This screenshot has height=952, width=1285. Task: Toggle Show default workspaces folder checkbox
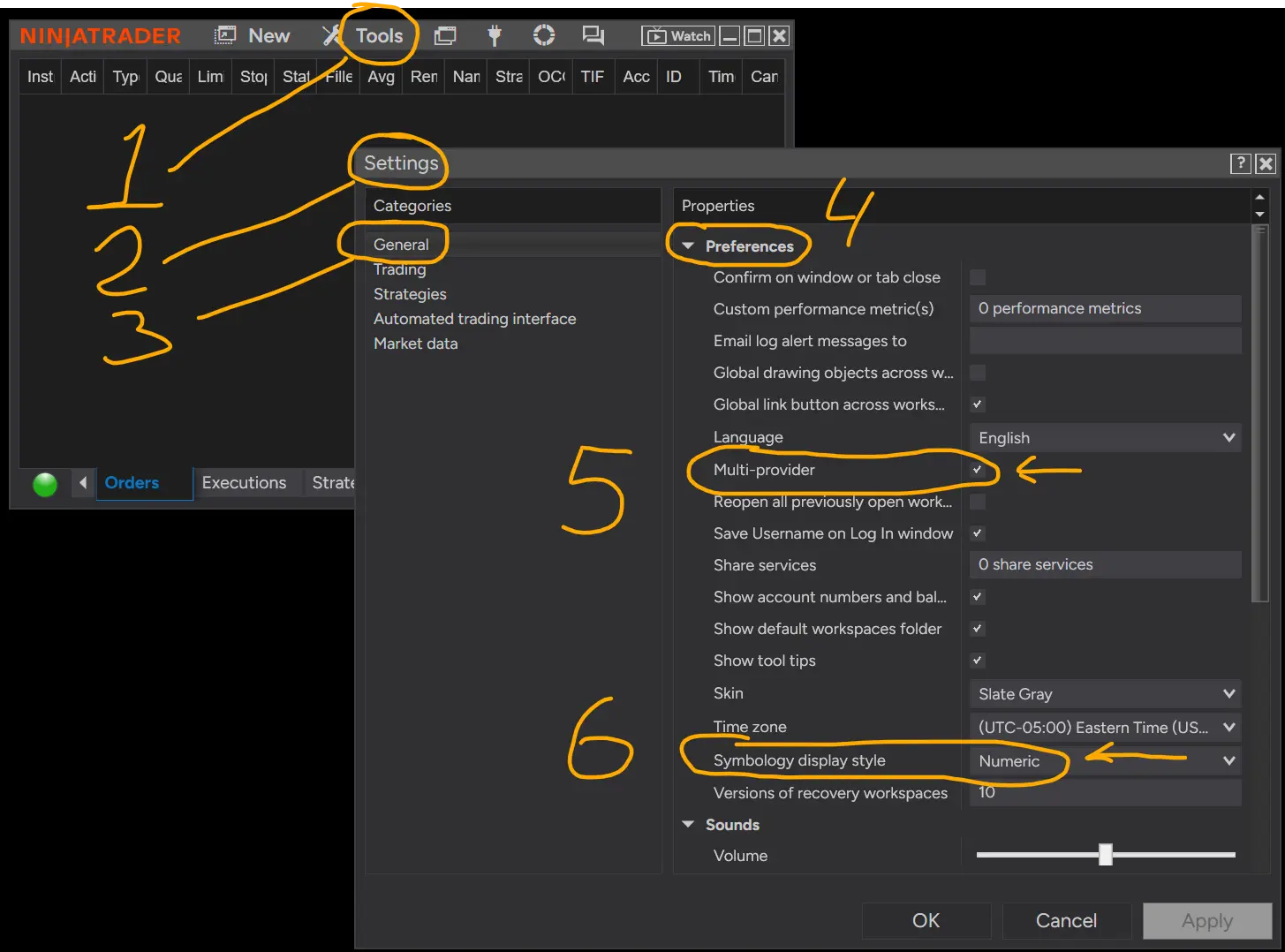(978, 629)
